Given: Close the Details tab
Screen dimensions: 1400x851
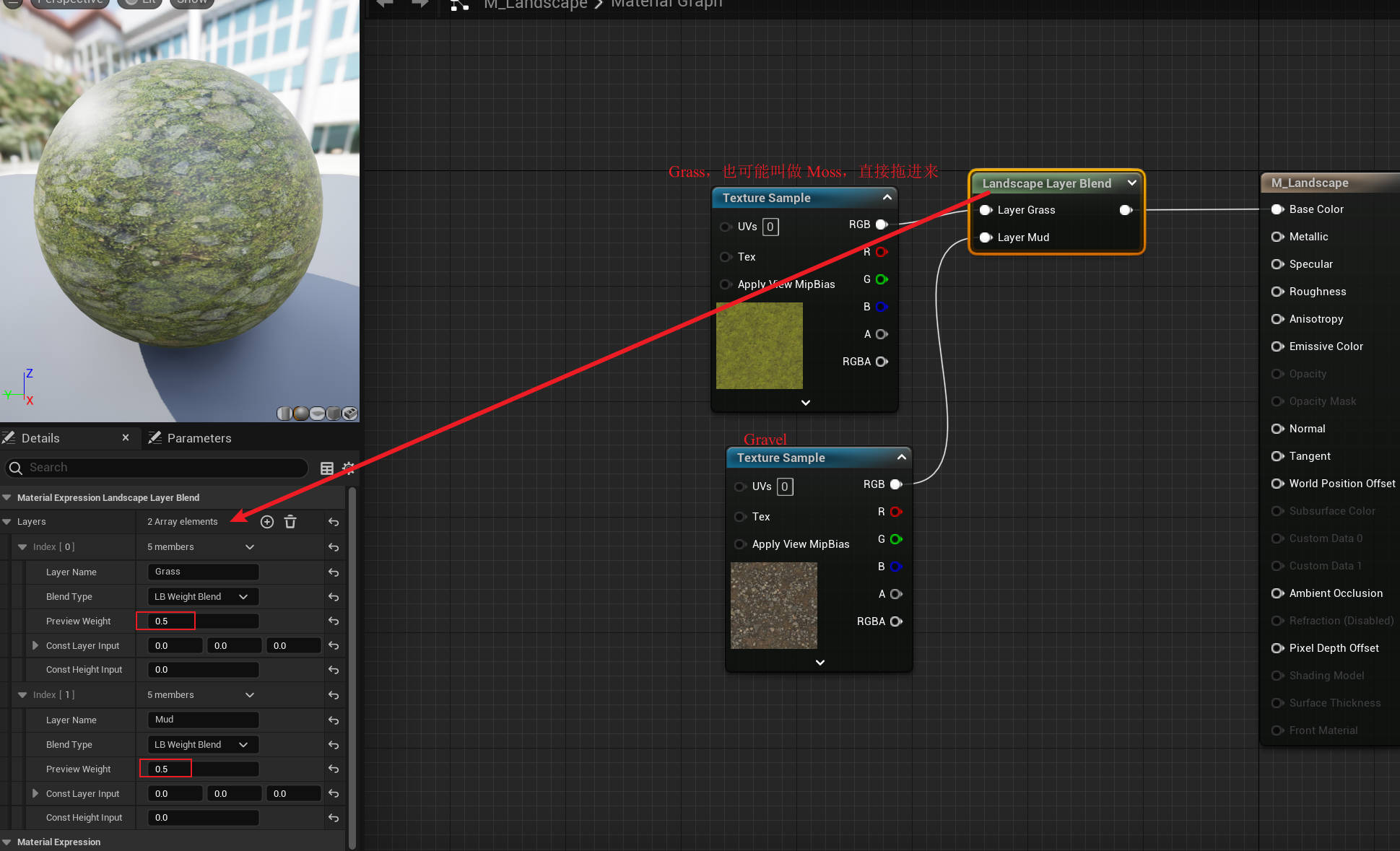Looking at the screenshot, I should pyautogui.click(x=126, y=437).
